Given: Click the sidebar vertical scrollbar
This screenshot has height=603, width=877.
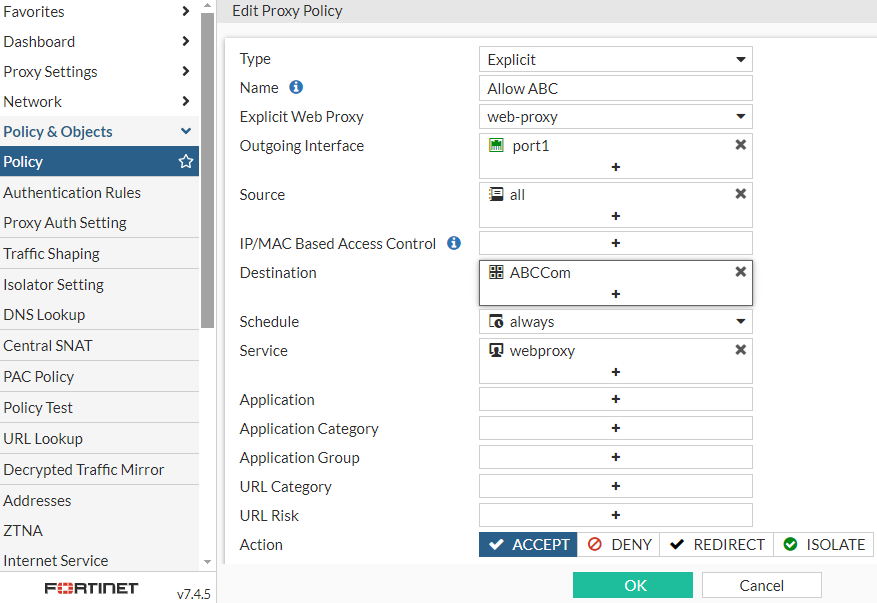Looking at the screenshot, I should 207,170.
